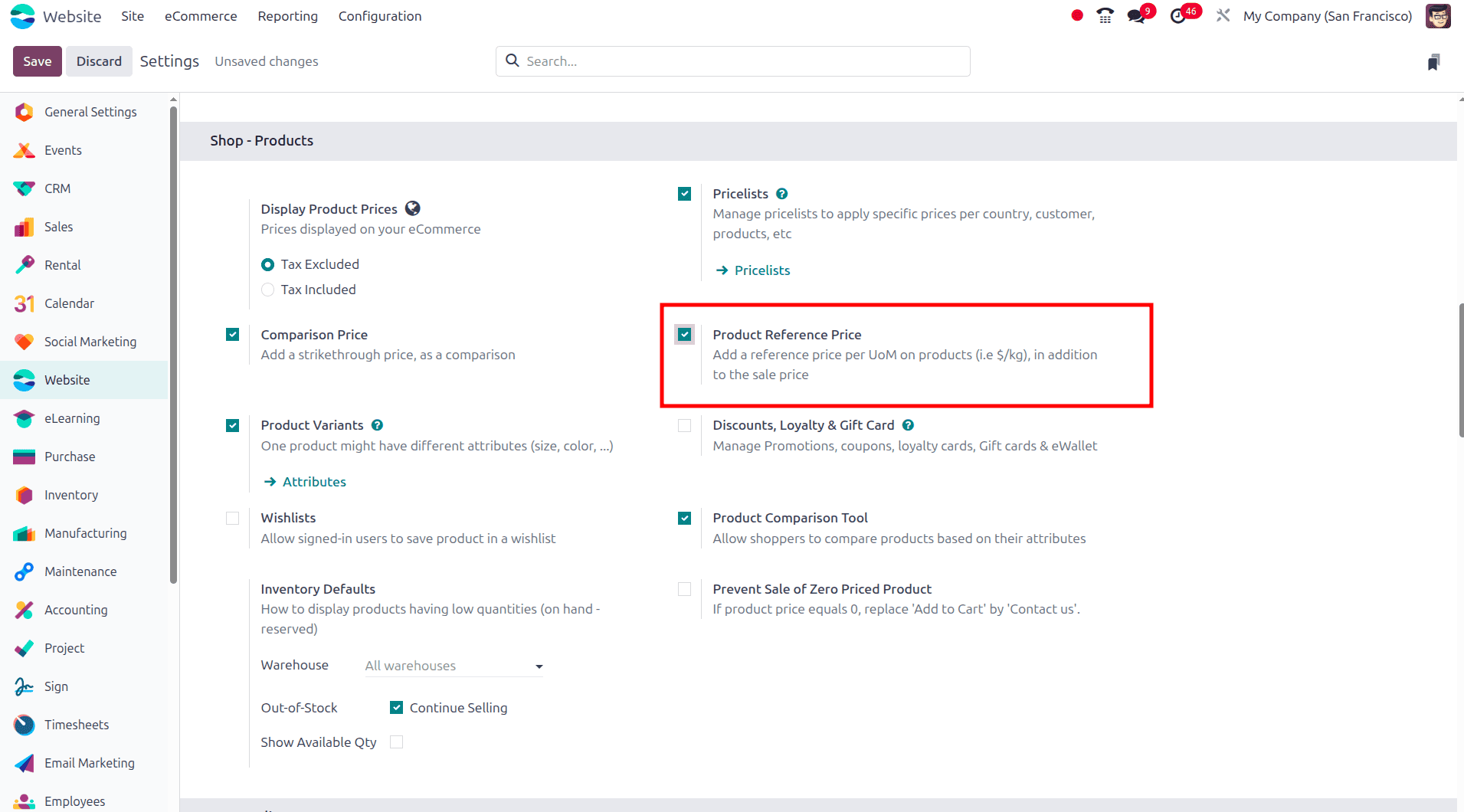This screenshot has width=1464, height=812.
Task: Open Inventory settings in the sidebar
Action: (84, 495)
